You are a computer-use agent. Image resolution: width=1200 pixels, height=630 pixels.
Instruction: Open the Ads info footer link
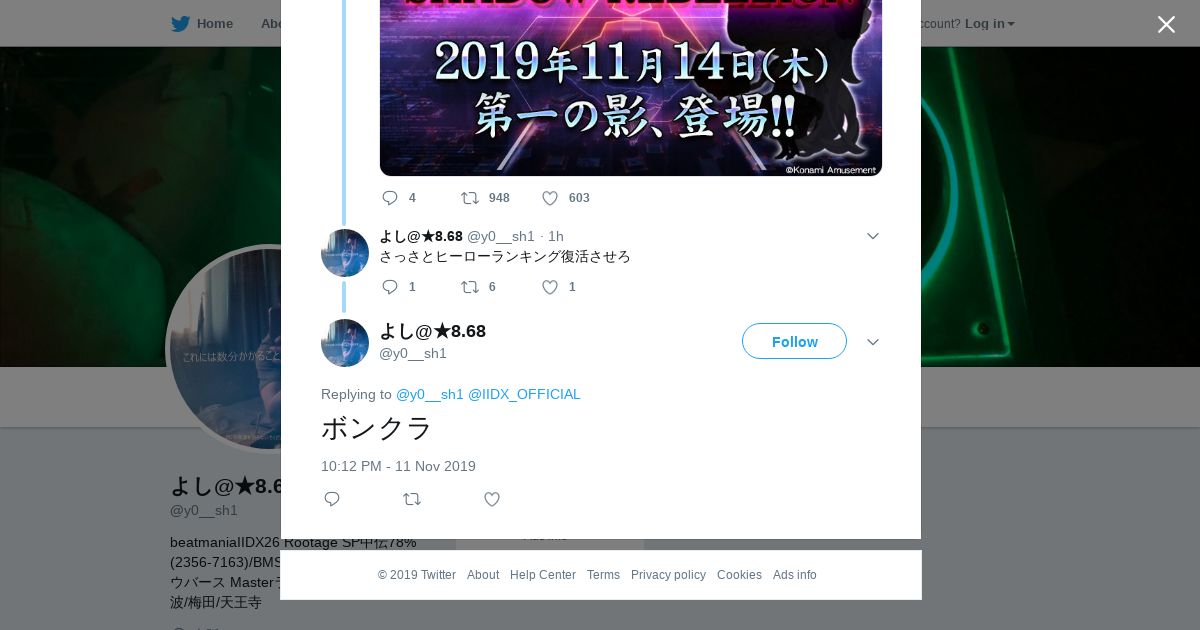click(x=795, y=575)
